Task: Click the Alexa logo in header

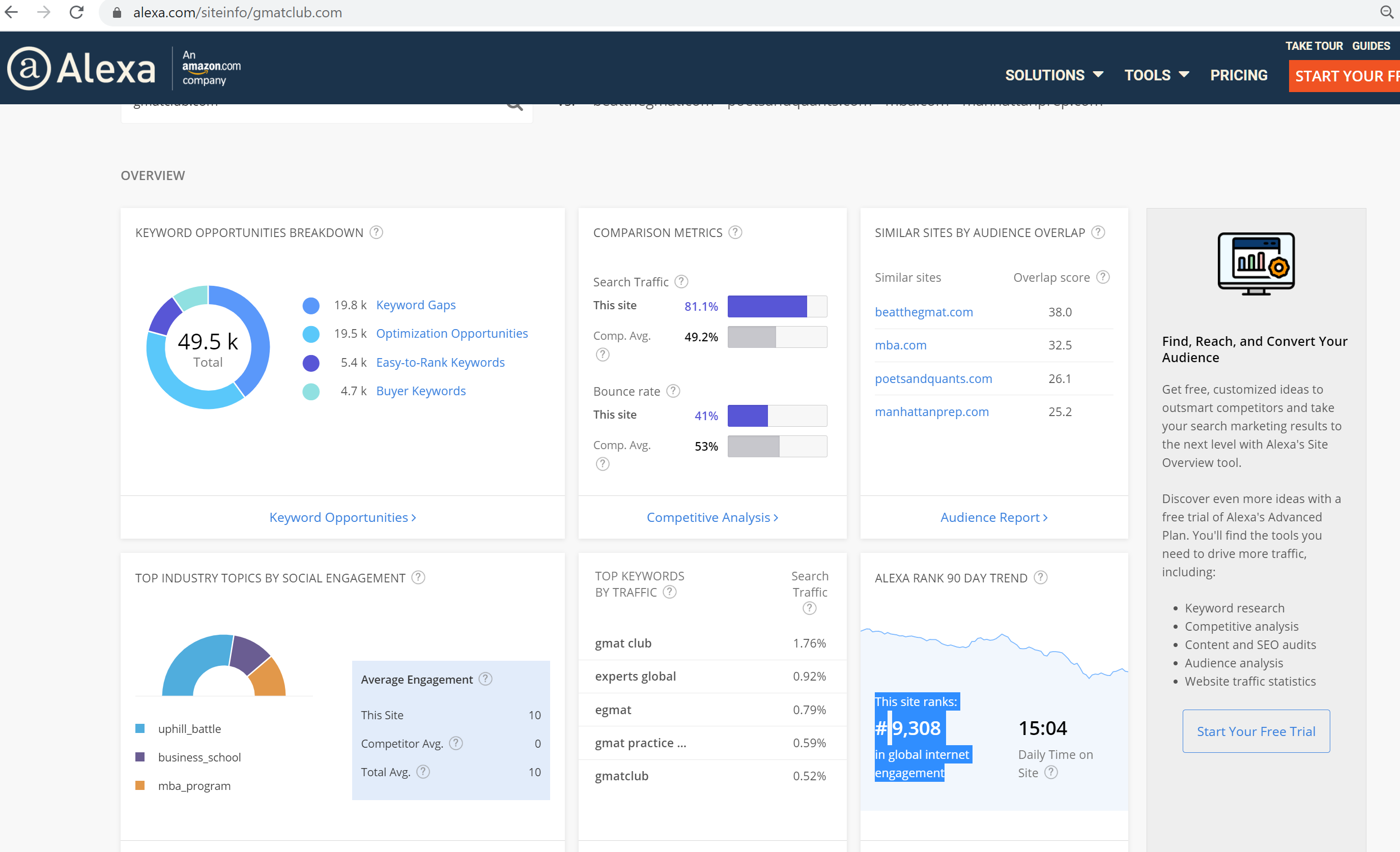Action: tap(81, 69)
